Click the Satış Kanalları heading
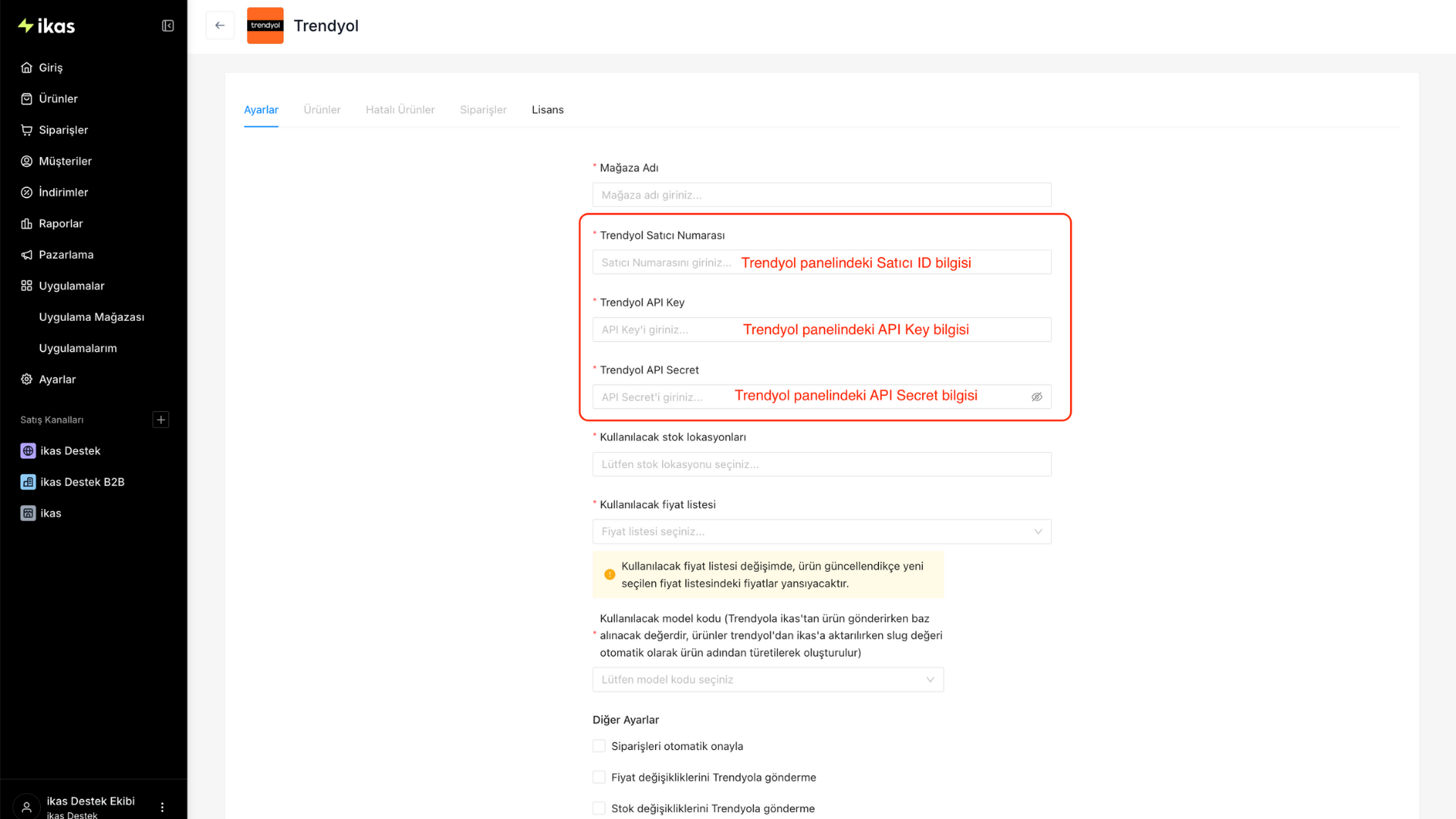Screen dimensions: 1456x819 click(x=52, y=420)
